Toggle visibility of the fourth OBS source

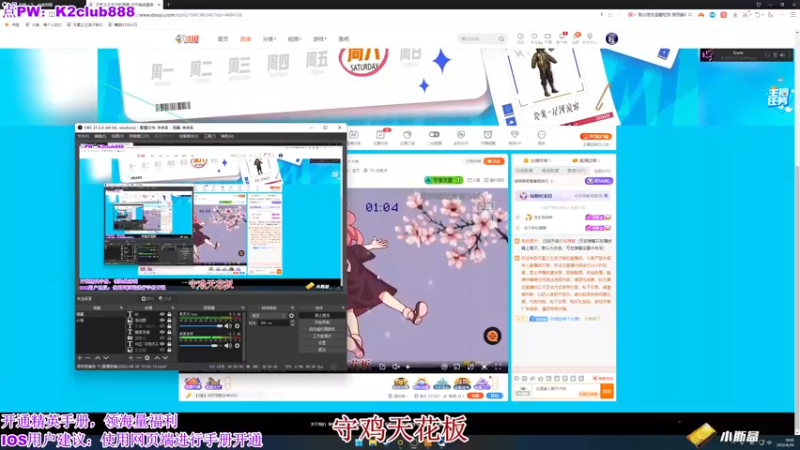point(162,332)
